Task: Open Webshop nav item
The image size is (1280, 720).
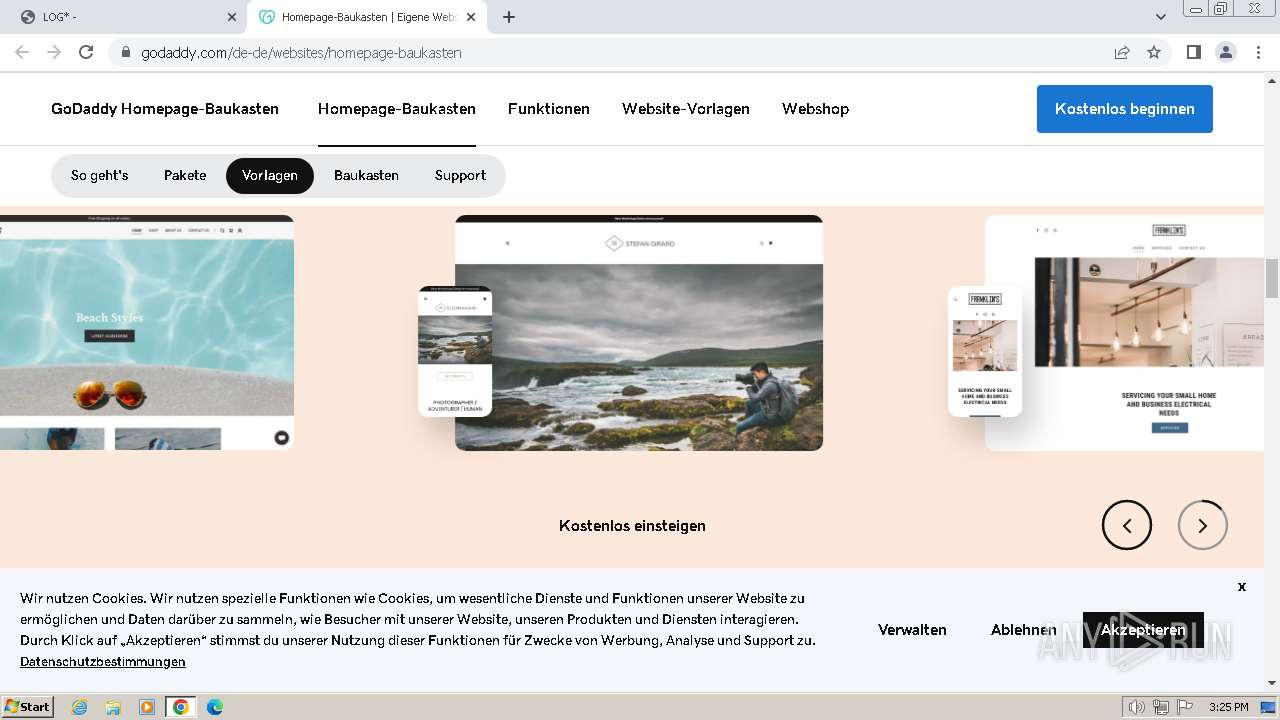Action: pyautogui.click(x=815, y=109)
